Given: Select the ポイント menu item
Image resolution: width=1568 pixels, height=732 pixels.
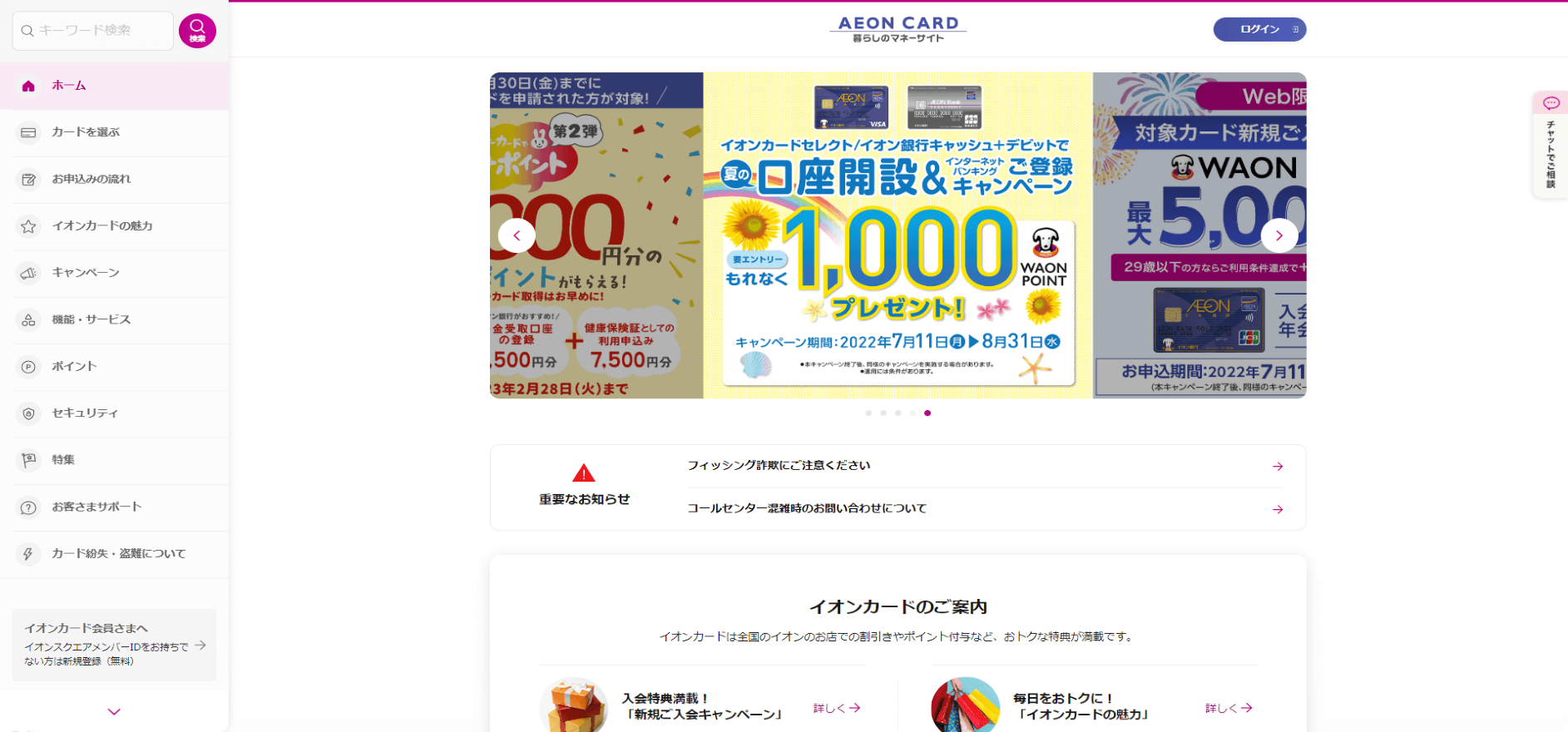Looking at the screenshot, I should (x=114, y=367).
